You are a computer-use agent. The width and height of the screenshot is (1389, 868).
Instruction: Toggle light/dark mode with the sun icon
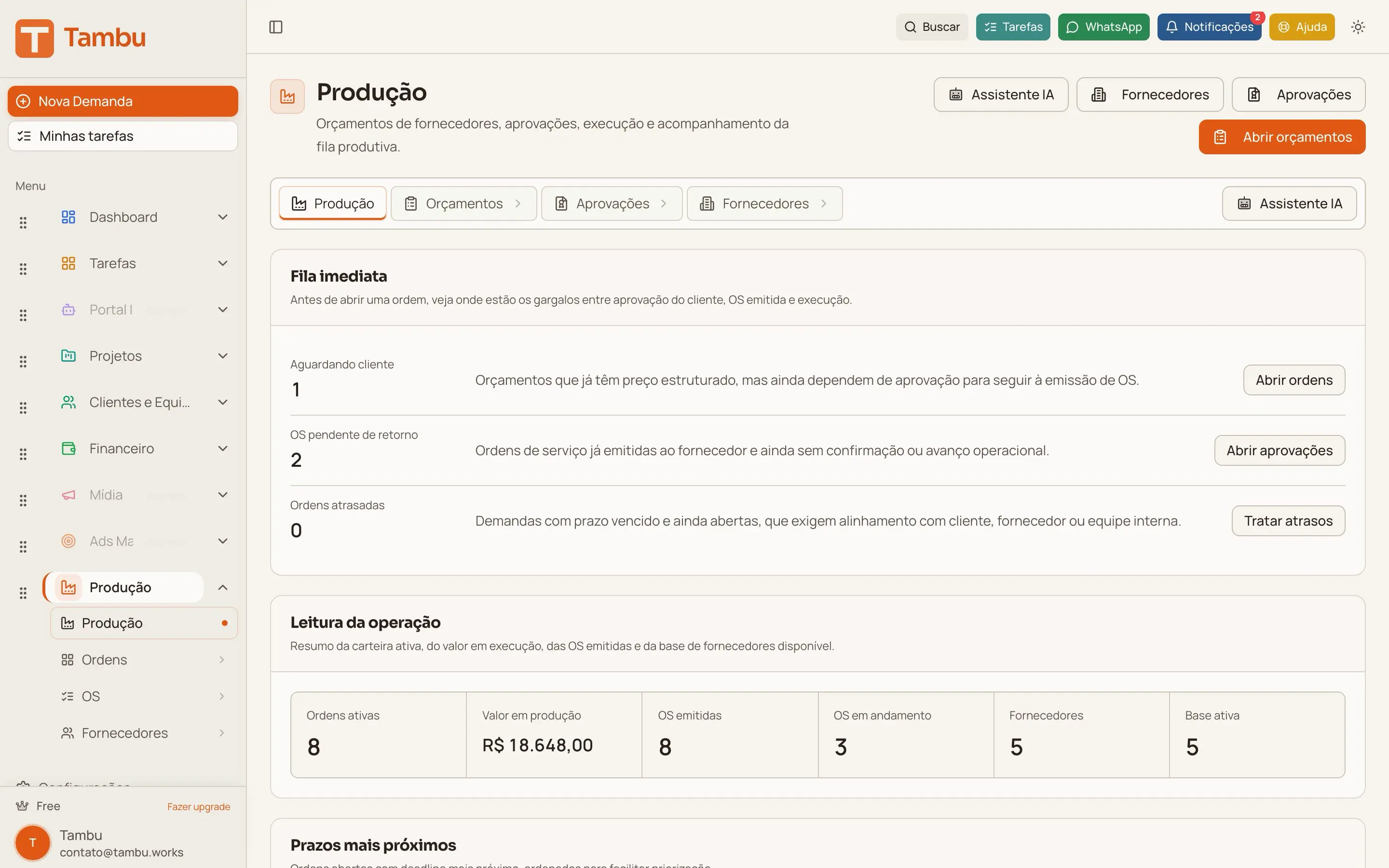1358,27
